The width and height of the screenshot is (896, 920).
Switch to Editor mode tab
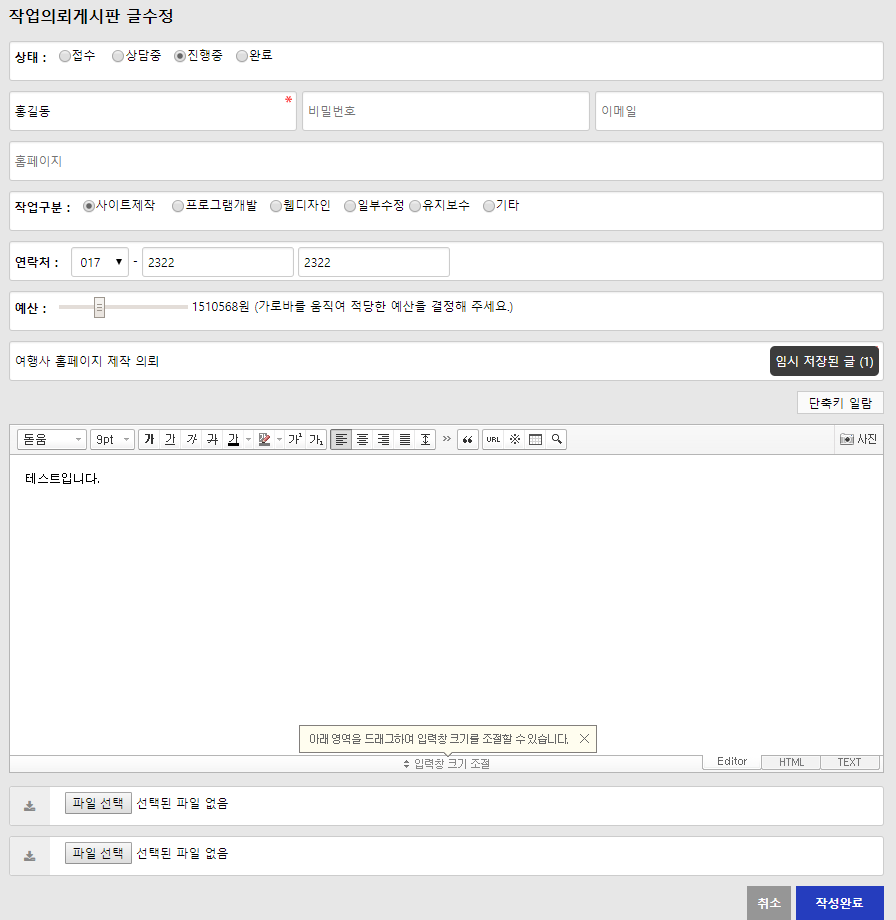point(732,762)
